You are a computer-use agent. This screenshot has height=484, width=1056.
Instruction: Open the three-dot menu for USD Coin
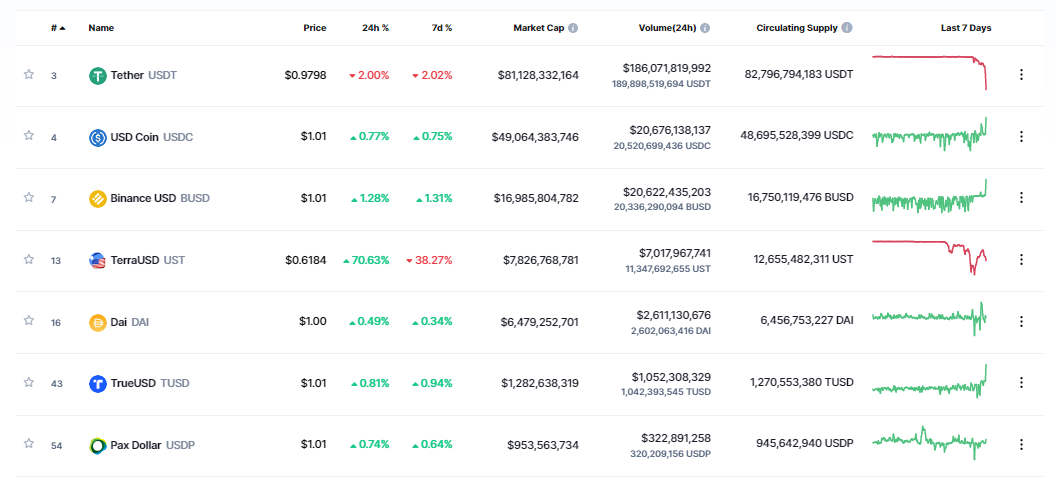pyautogui.click(x=1021, y=137)
